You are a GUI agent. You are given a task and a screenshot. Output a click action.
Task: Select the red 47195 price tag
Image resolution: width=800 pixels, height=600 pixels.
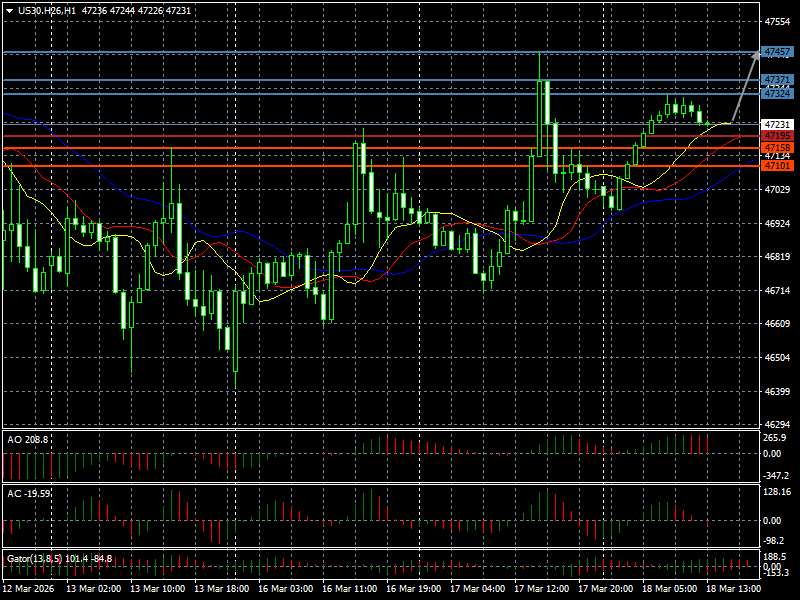777,135
